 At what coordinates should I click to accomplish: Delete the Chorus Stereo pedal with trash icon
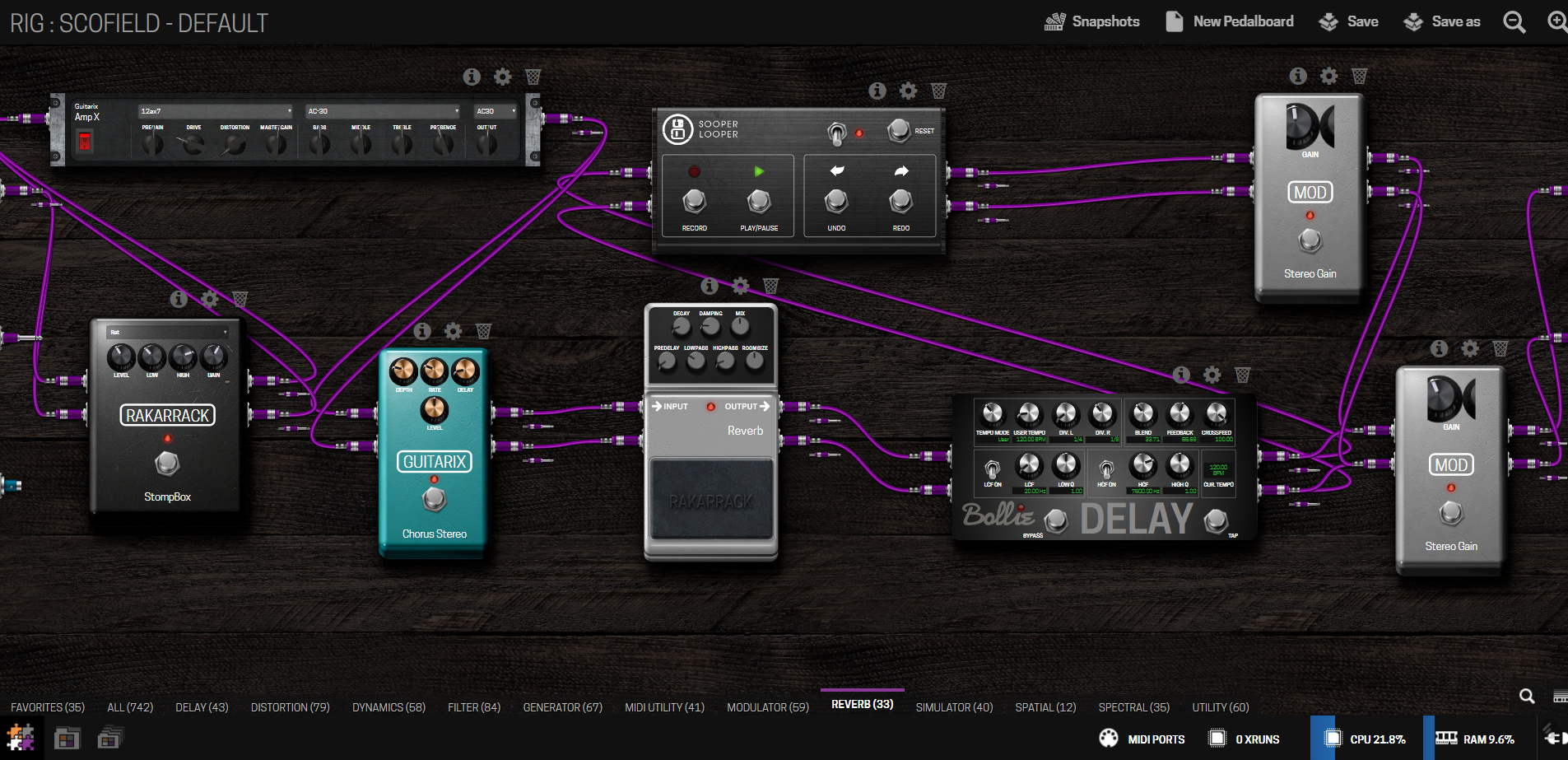(x=484, y=331)
